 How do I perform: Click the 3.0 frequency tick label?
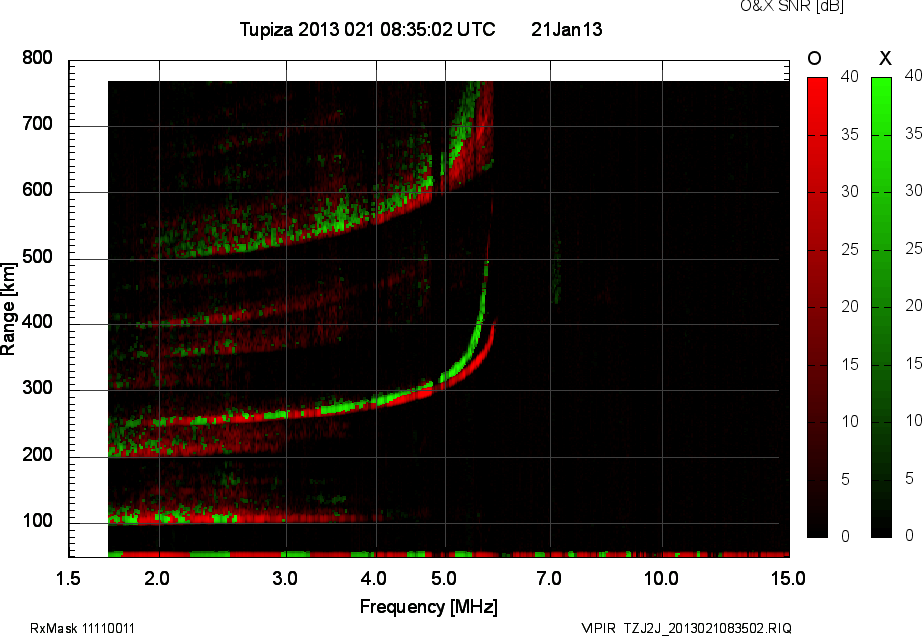tap(285, 578)
